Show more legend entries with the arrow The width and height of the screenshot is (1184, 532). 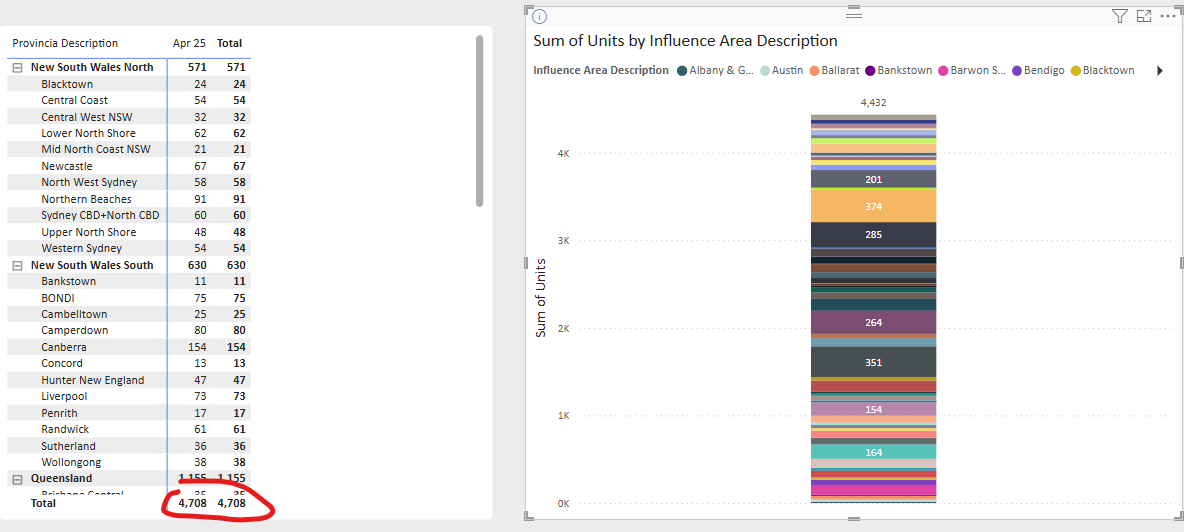tap(1160, 71)
